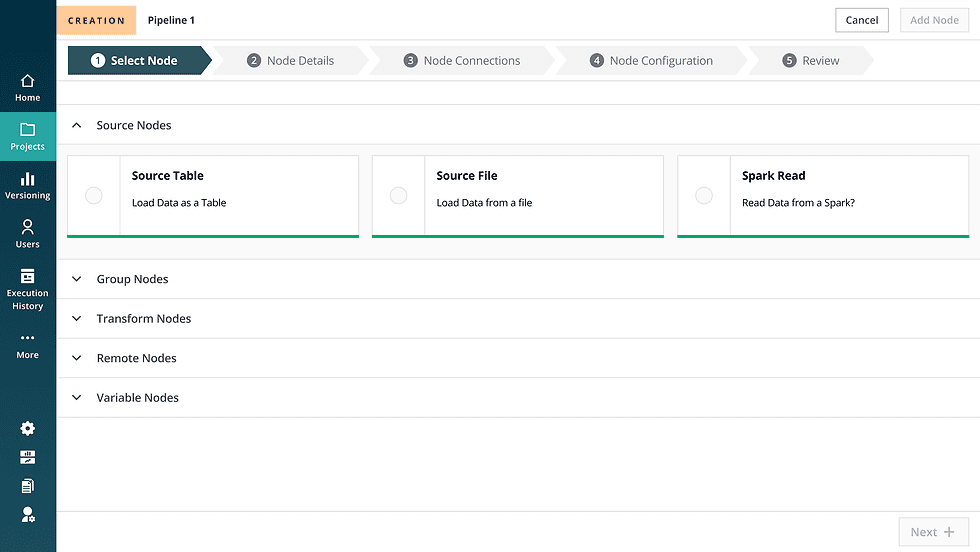980x552 pixels.
Task: Click the More three-dots icon
Action: pyautogui.click(x=28, y=338)
